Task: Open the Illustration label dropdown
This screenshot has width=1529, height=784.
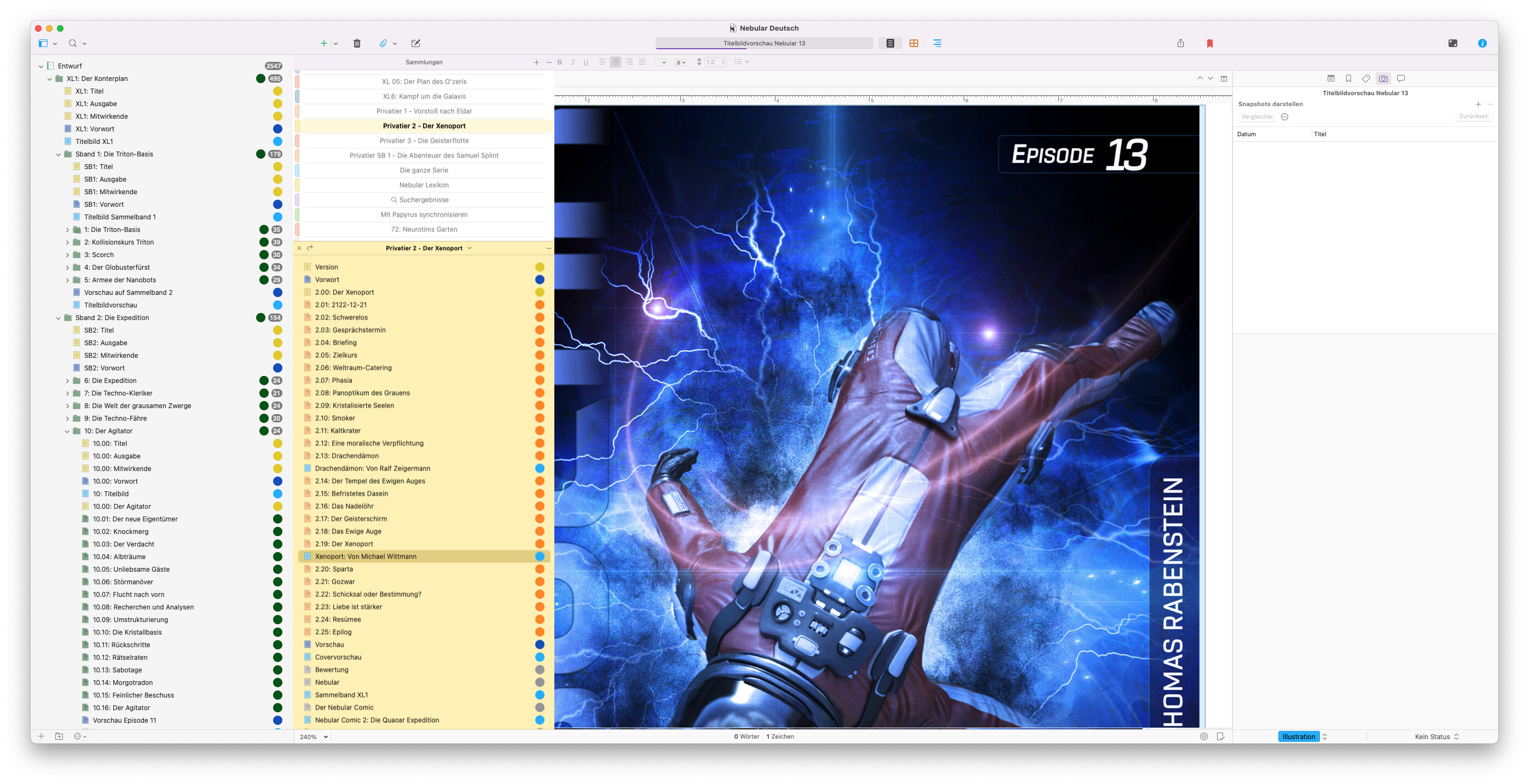Action: (1302, 736)
